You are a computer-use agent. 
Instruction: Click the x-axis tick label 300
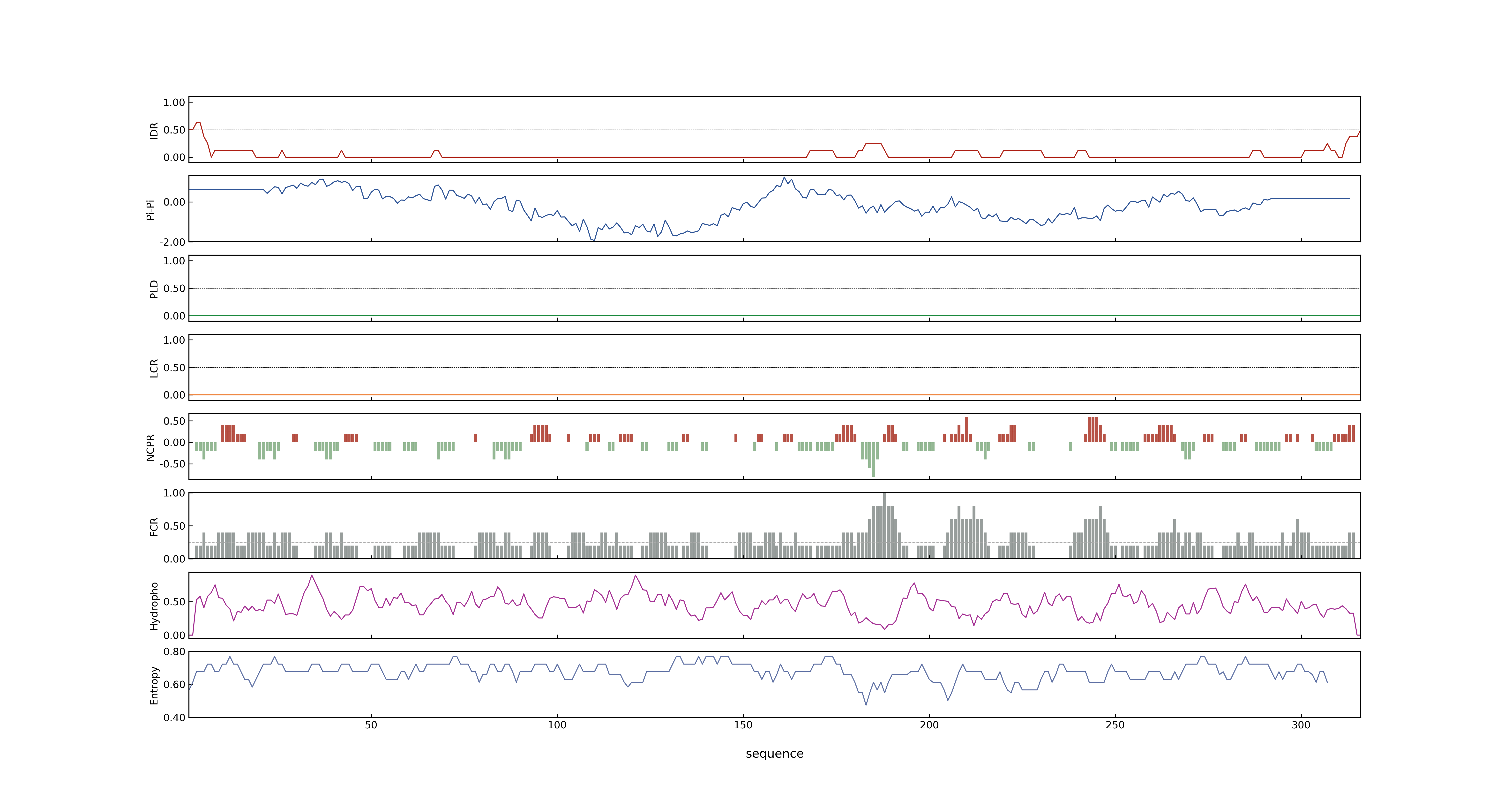[1301, 725]
